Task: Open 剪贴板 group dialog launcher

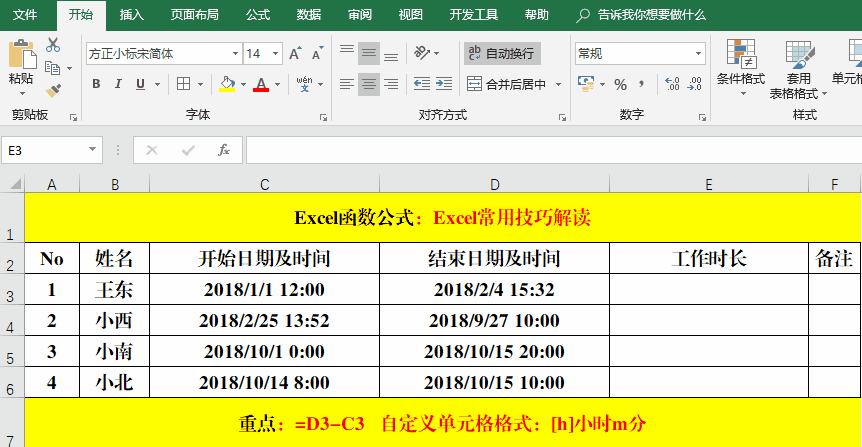Action: tap(73, 117)
